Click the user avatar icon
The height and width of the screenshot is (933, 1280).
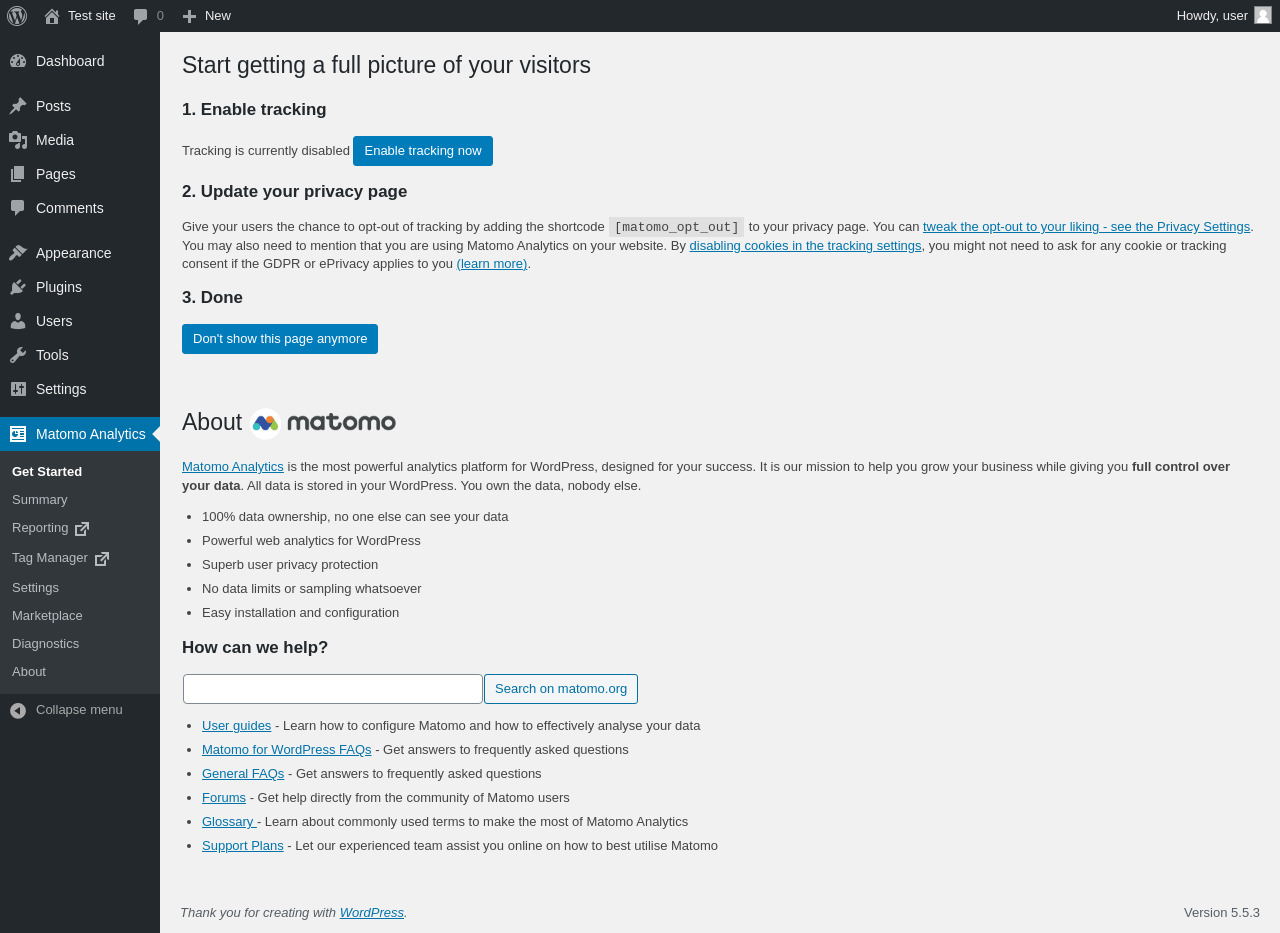coord(1263,15)
